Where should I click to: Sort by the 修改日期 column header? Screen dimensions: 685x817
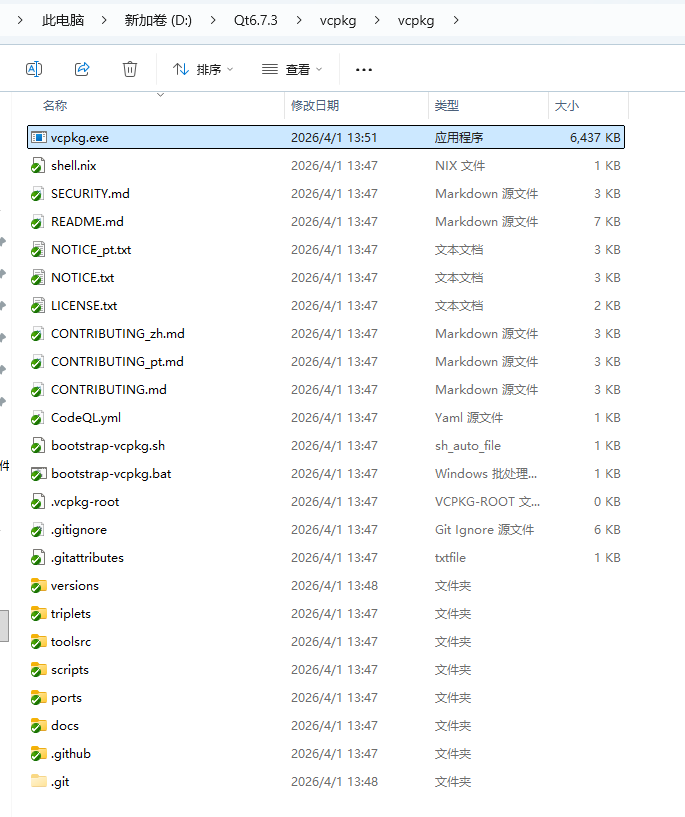(315, 106)
